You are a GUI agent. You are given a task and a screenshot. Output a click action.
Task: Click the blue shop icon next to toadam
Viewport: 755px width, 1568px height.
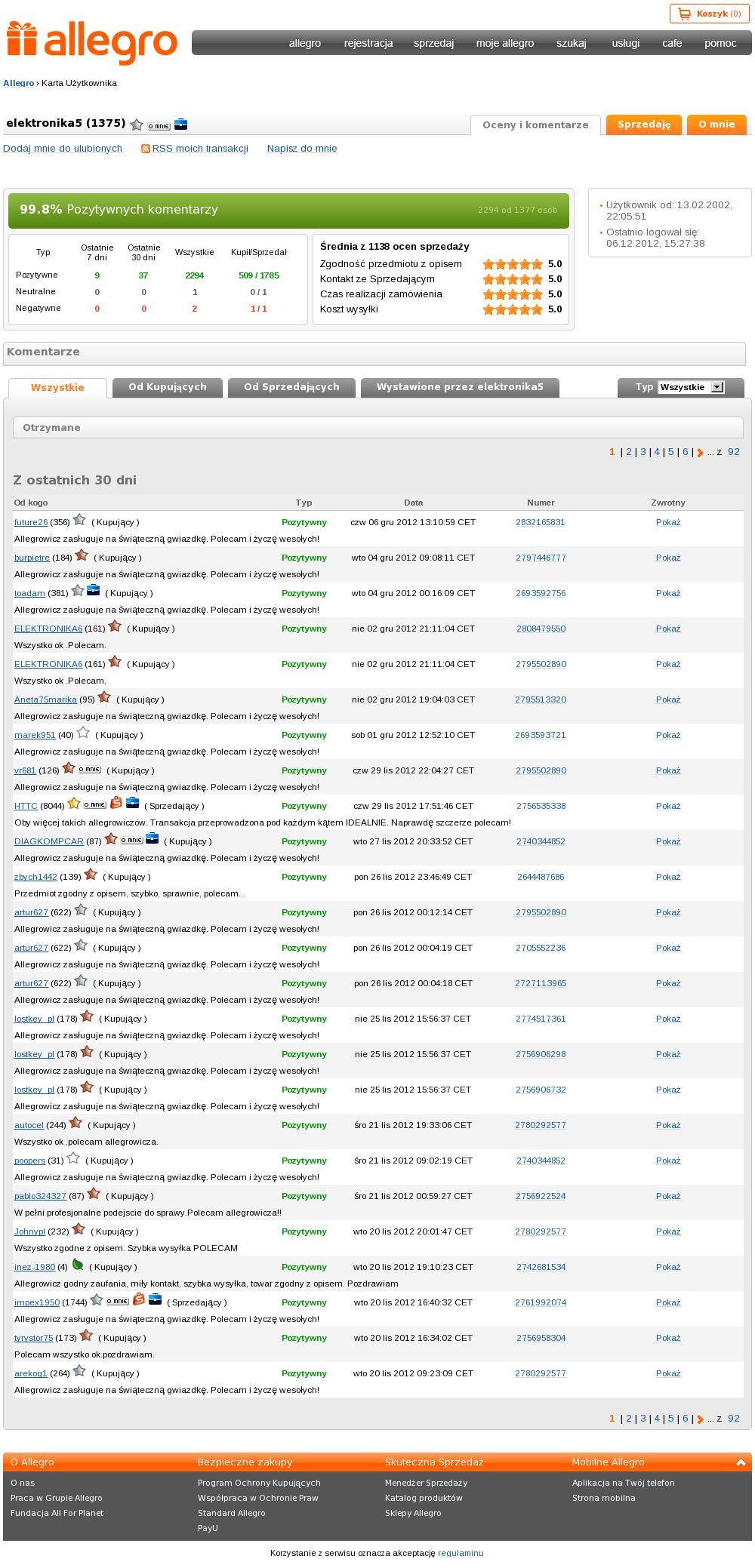94,590
